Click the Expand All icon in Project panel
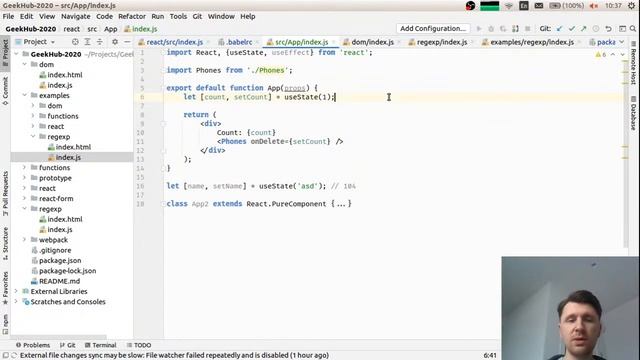The height and width of the screenshot is (360, 640). (x=87, y=42)
